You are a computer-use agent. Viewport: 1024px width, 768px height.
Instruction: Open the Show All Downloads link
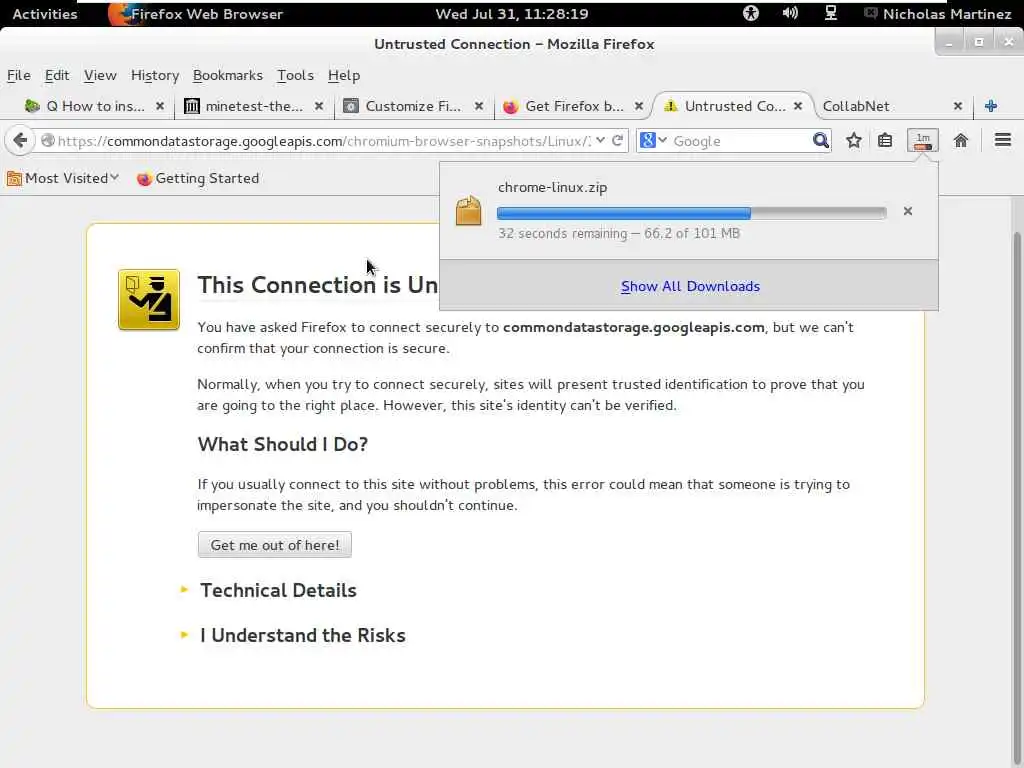point(690,286)
